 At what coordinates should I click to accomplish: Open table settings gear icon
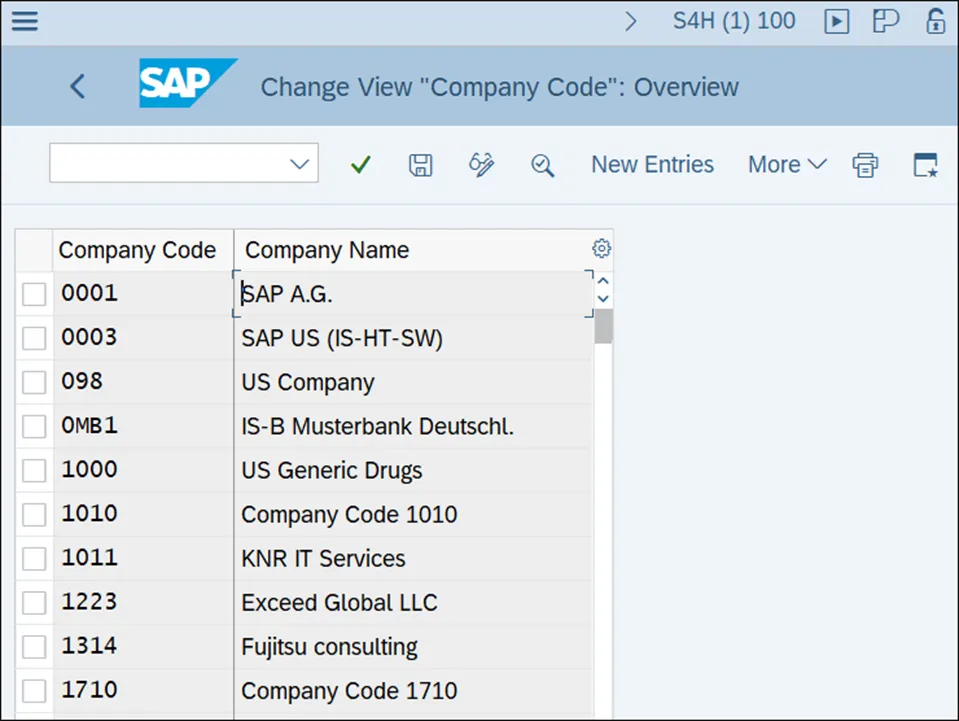[x=601, y=249]
